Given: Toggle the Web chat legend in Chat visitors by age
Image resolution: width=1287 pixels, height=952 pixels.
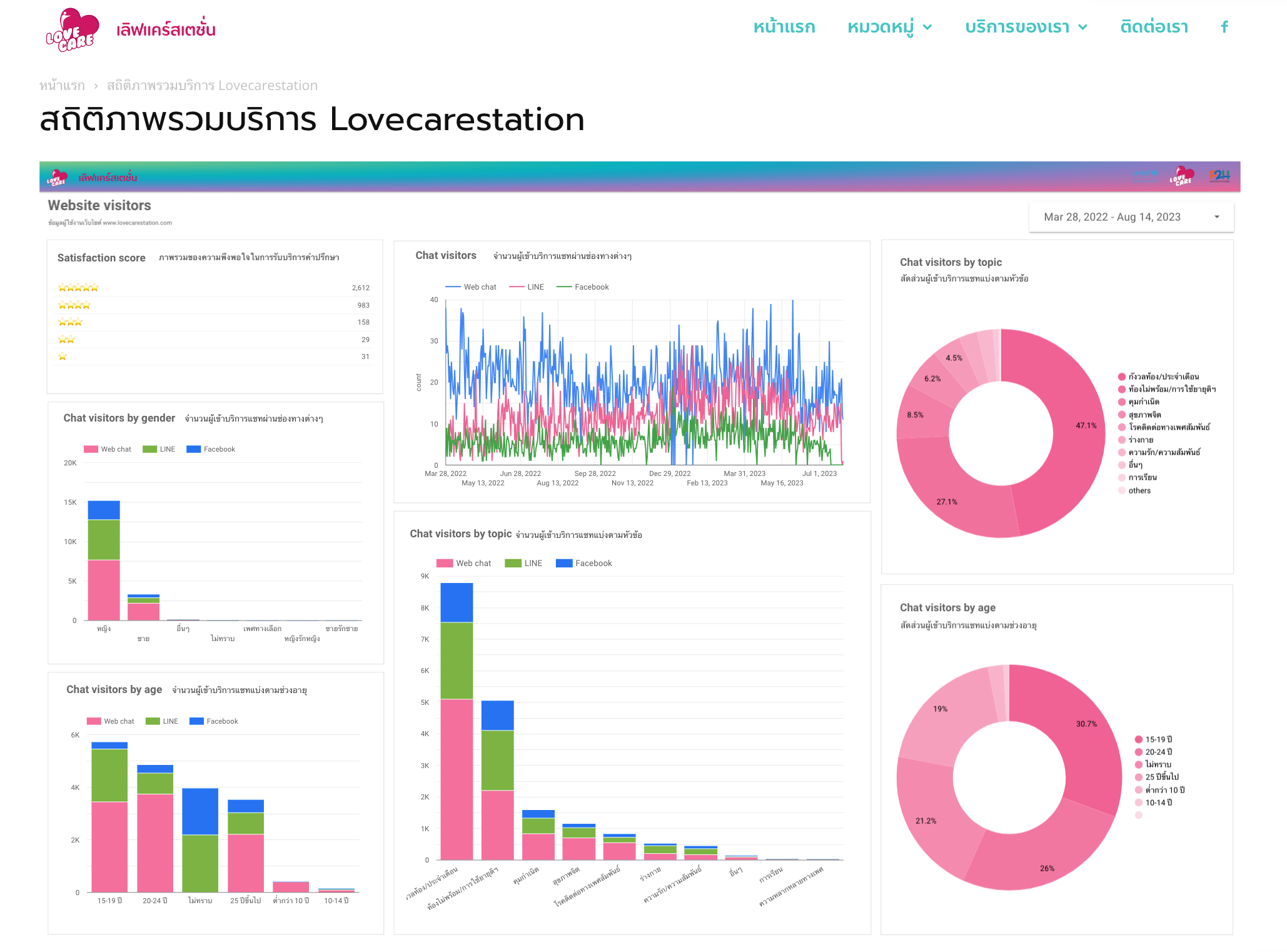Looking at the screenshot, I should point(108,721).
